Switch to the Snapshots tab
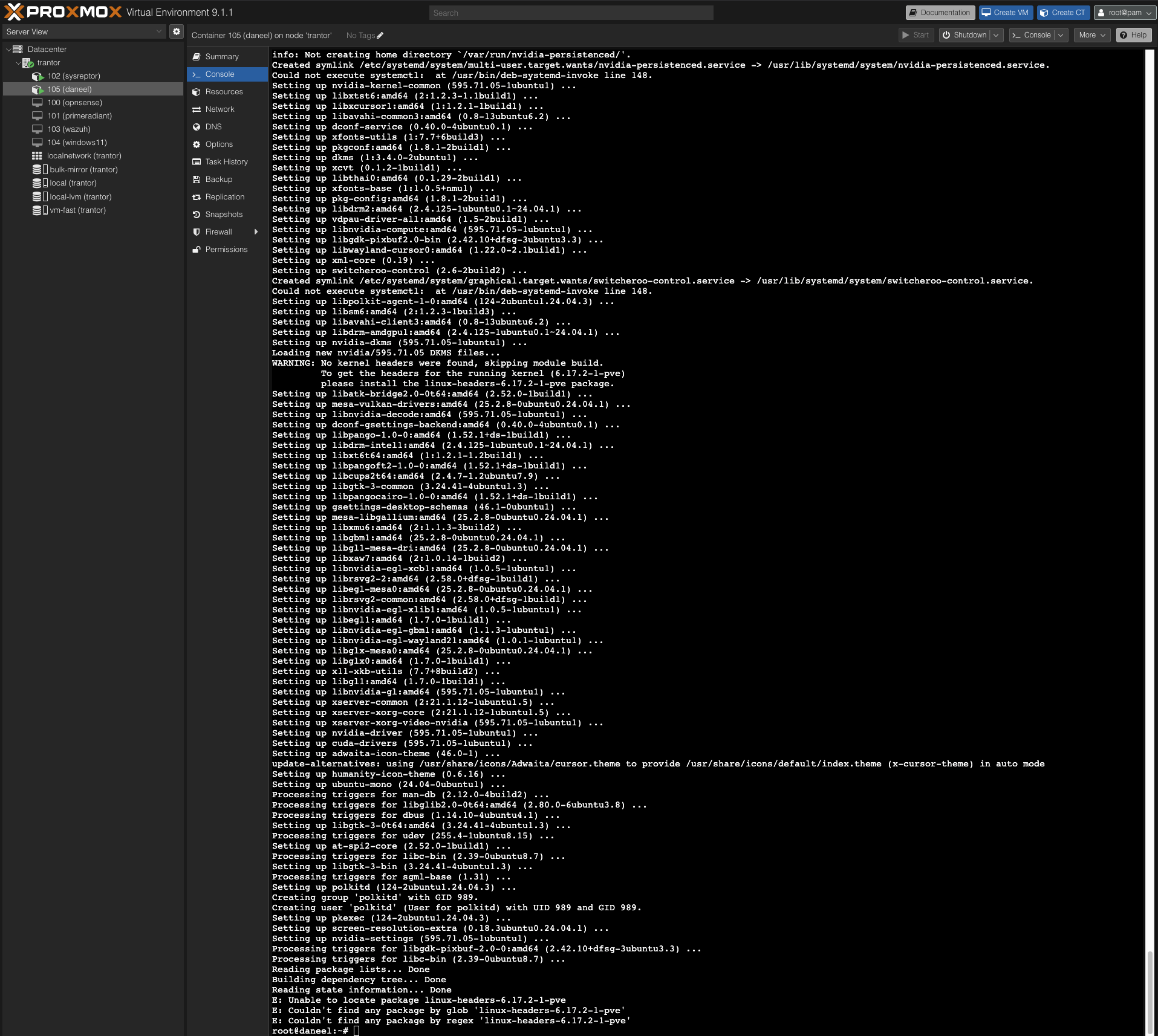Image resolution: width=1158 pixels, height=1036 pixels. pyautogui.click(x=227, y=215)
